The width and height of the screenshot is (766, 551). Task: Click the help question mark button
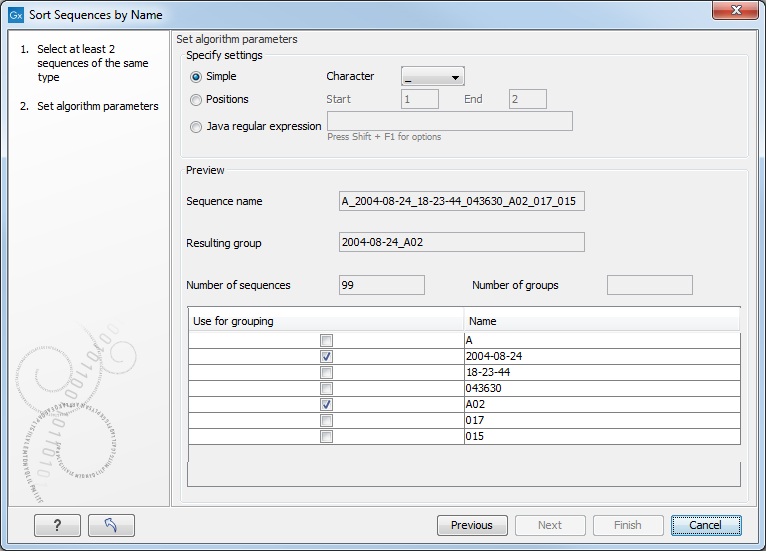click(56, 525)
